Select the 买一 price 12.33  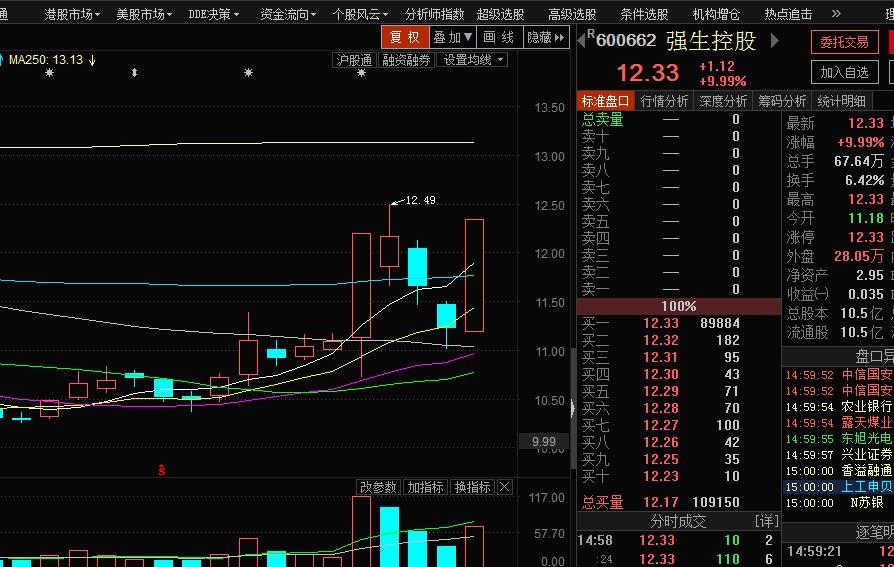pos(661,323)
